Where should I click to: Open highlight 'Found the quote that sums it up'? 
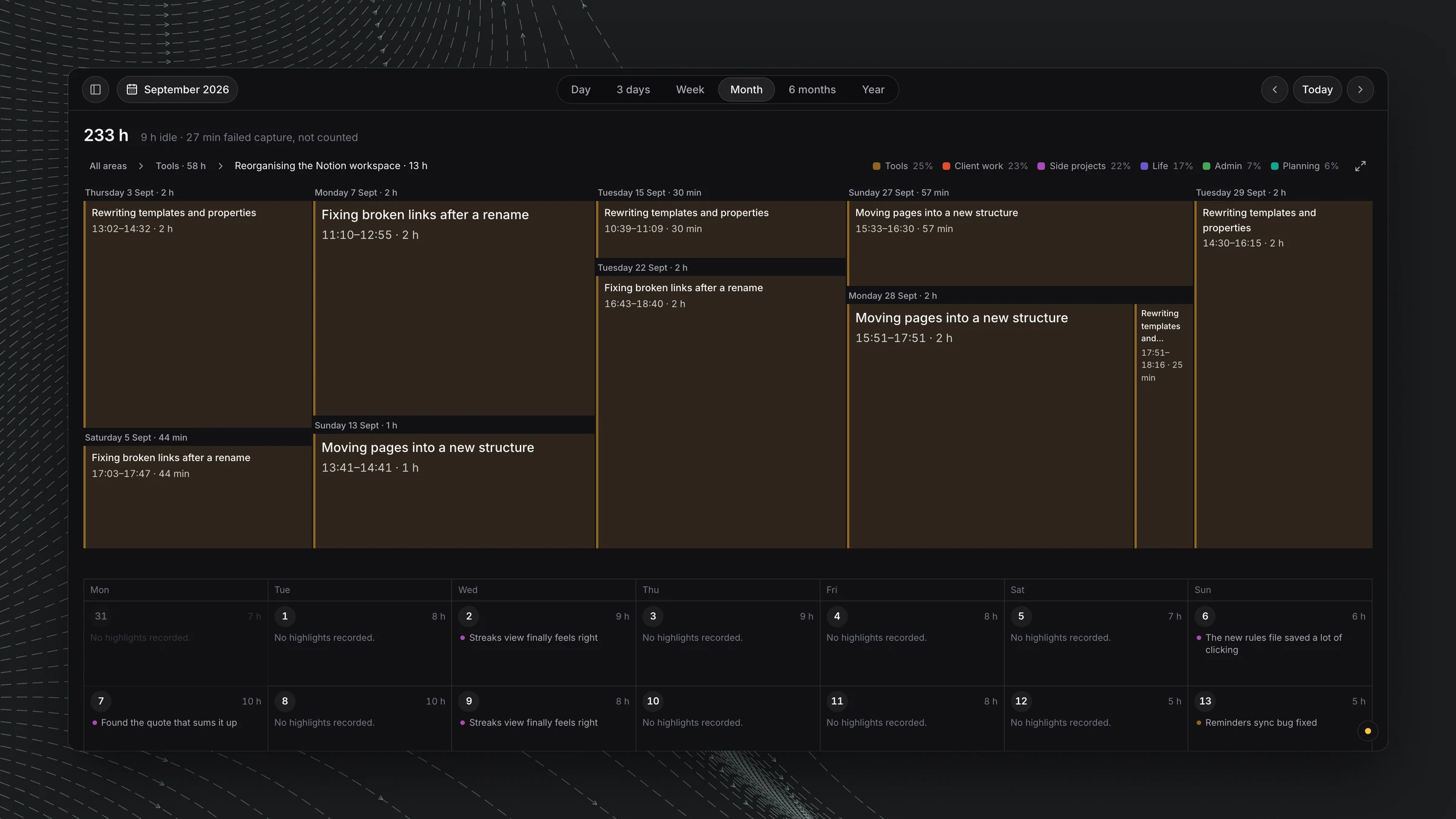point(169,723)
